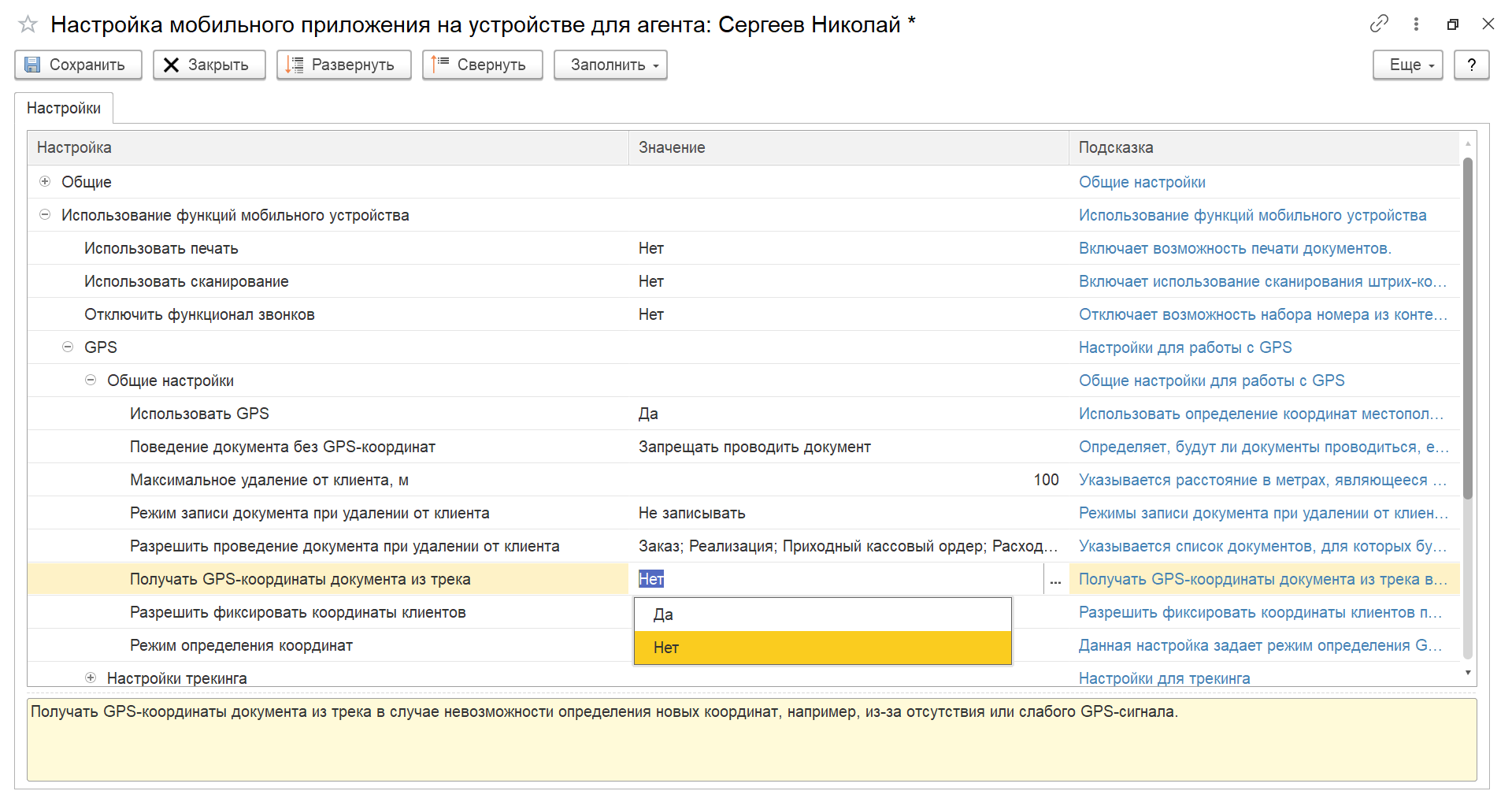1512x802 pixels.
Task: Open three-dot kebab menu in title bar
Action: click(1416, 24)
